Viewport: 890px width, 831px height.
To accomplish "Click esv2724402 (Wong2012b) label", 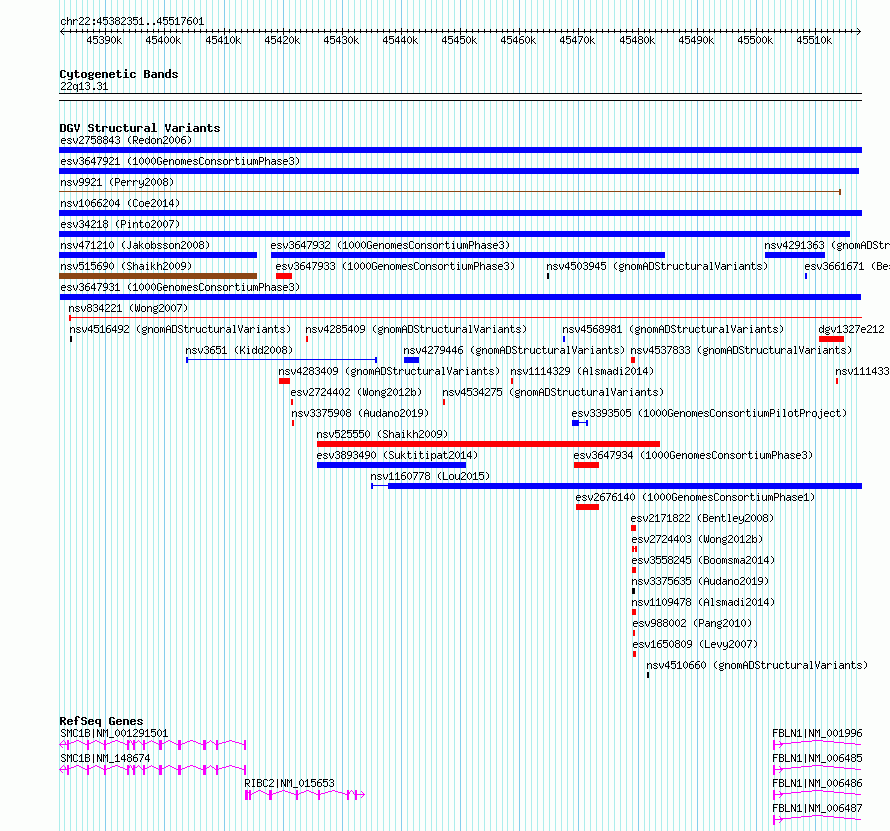I will 356,392.
